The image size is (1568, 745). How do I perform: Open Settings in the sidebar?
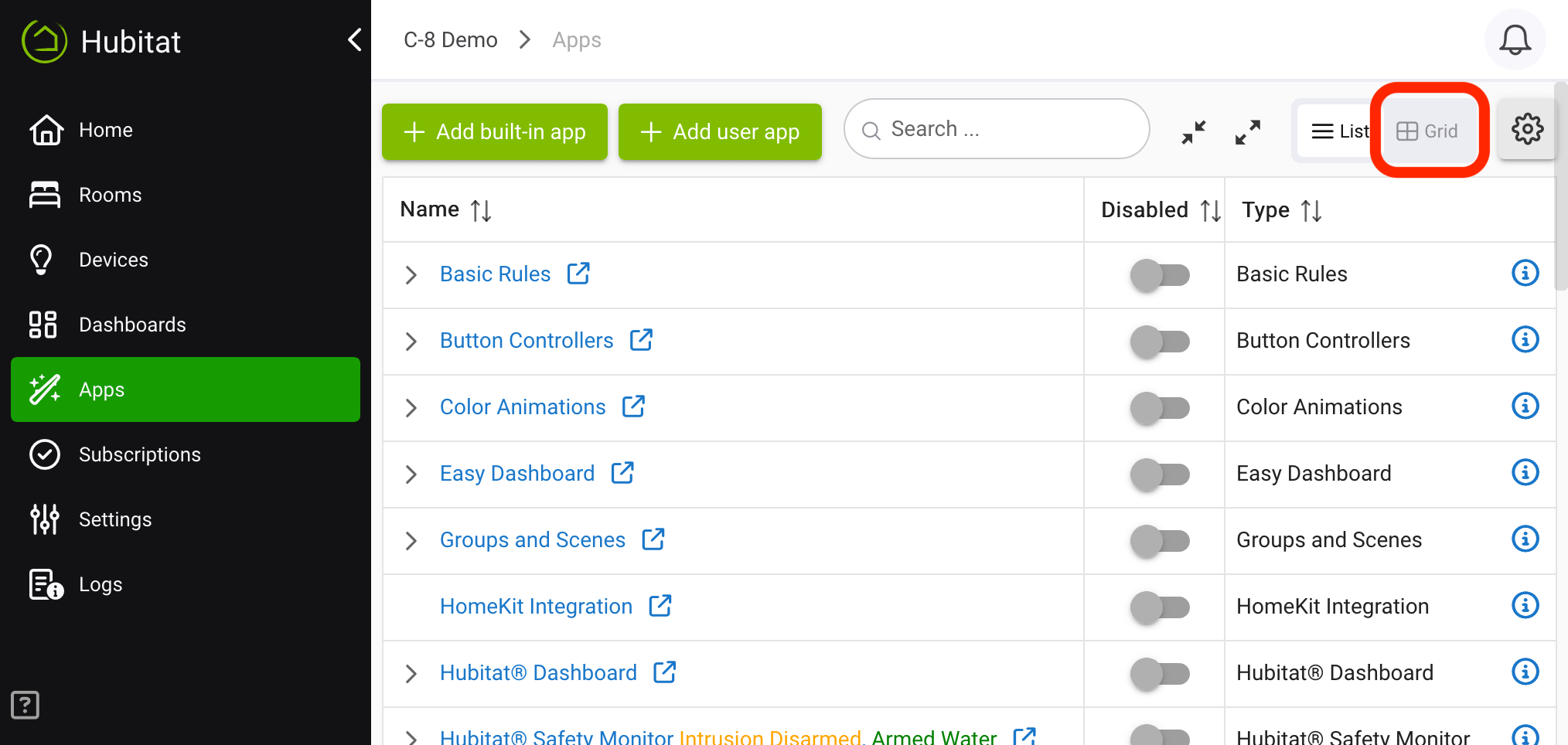tap(186, 519)
